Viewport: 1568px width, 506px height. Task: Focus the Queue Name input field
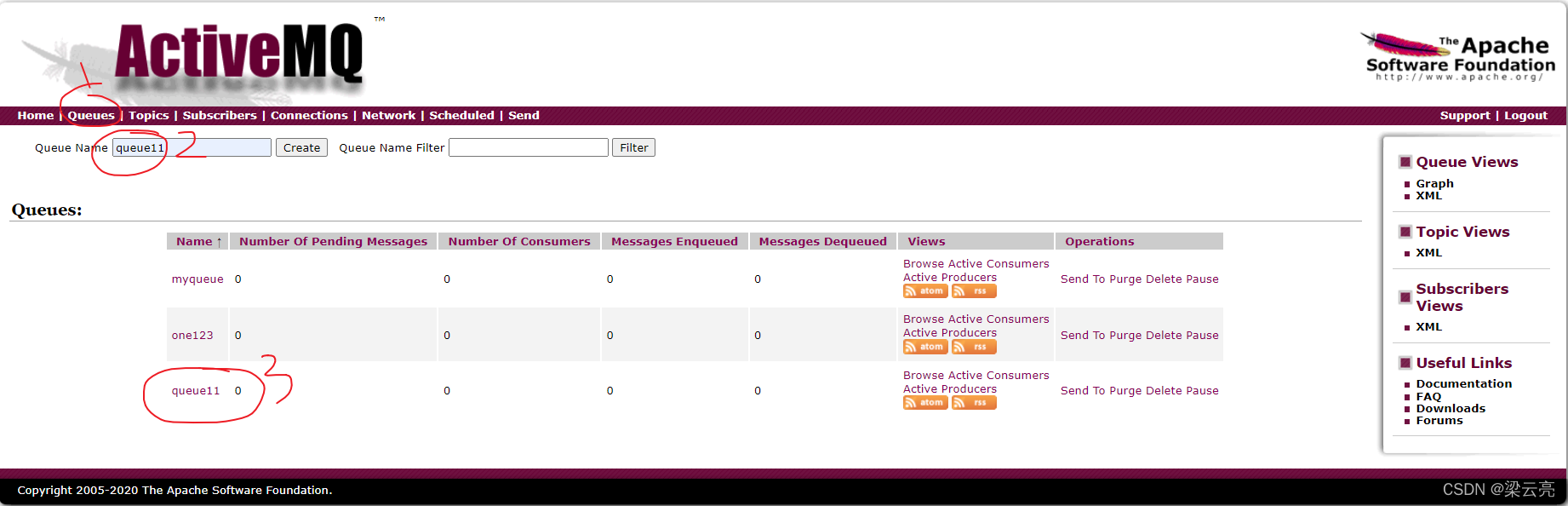click(x=192, y=147)
